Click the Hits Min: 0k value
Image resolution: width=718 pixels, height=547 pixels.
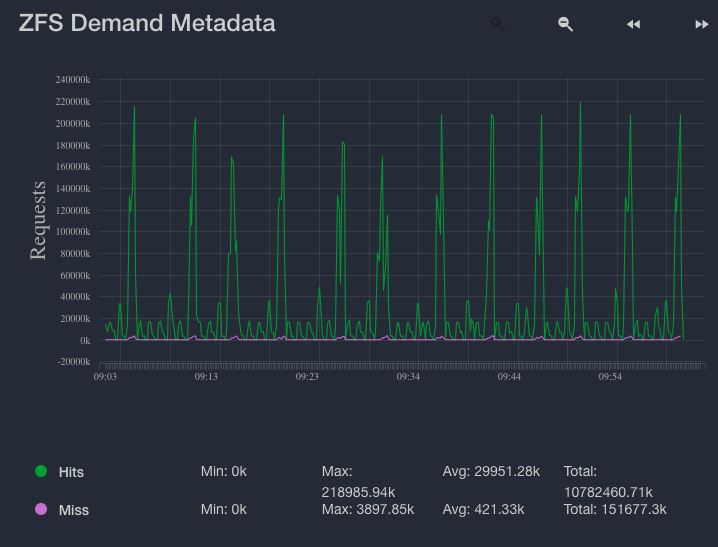[223, 471]
